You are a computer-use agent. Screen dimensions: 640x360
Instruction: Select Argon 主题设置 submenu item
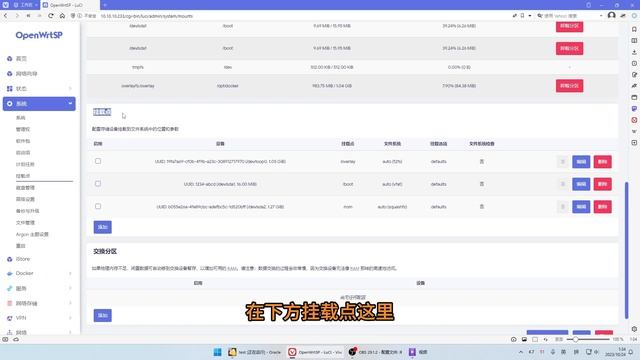[x=32, y=234]
